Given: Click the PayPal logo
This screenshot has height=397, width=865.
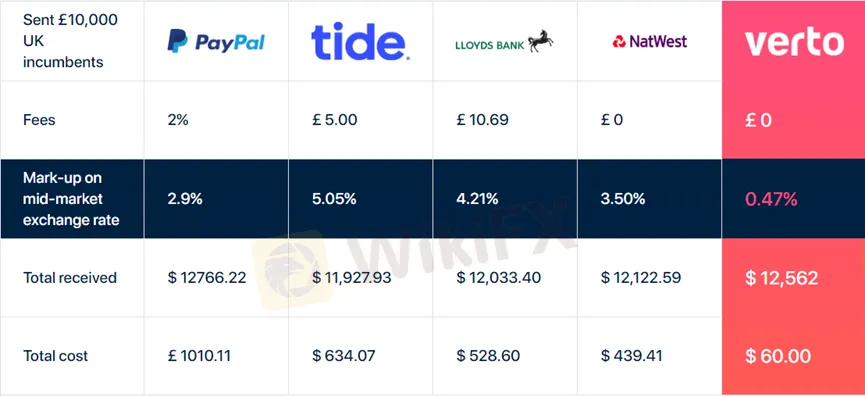Looking at the screenshot, I should click(x=216, y=41).
